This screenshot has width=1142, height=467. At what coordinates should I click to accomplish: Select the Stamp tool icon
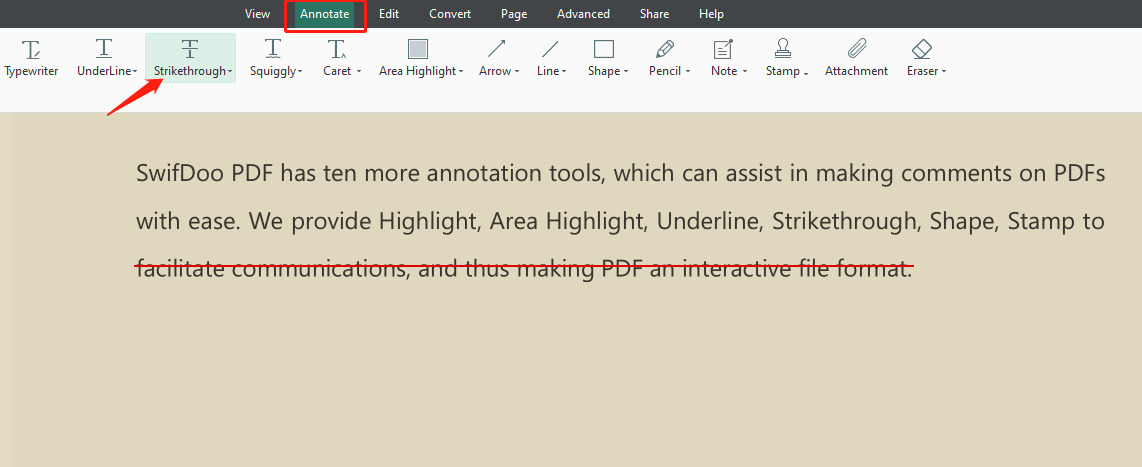point(783,49)
